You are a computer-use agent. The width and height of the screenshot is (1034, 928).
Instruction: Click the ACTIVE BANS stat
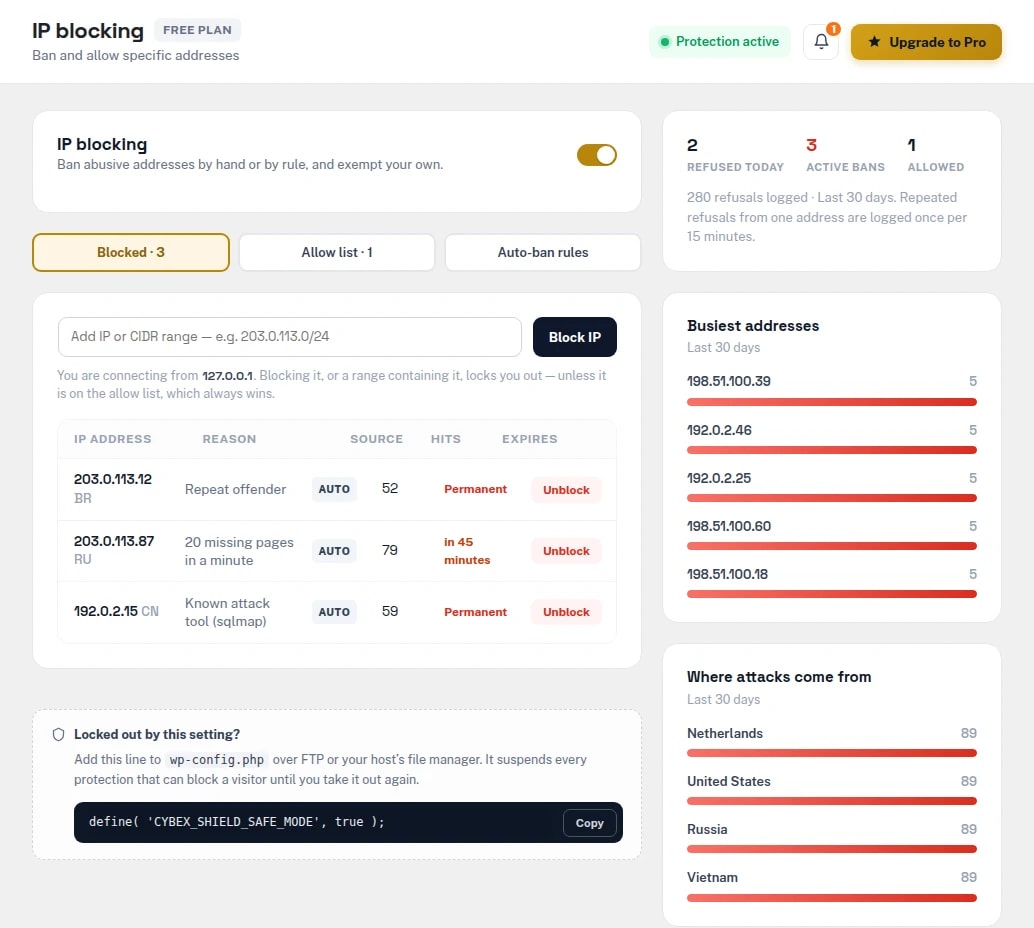(845, 155)
